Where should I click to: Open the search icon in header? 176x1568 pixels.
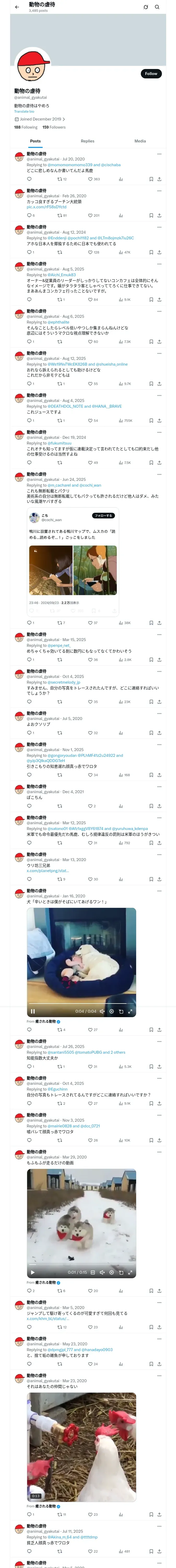[x=157, y=7]
